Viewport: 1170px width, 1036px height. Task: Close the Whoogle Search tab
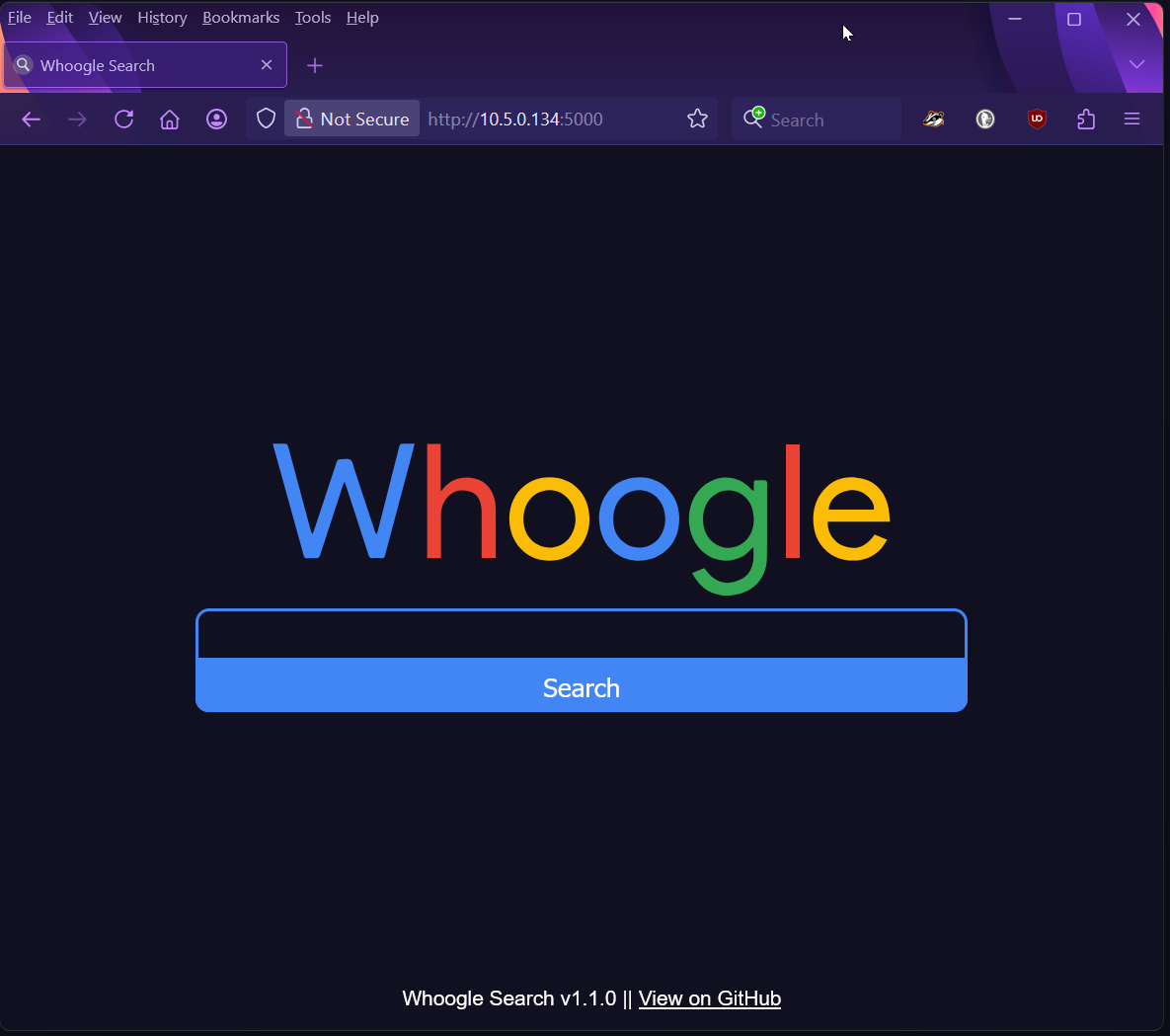[267, 65]
